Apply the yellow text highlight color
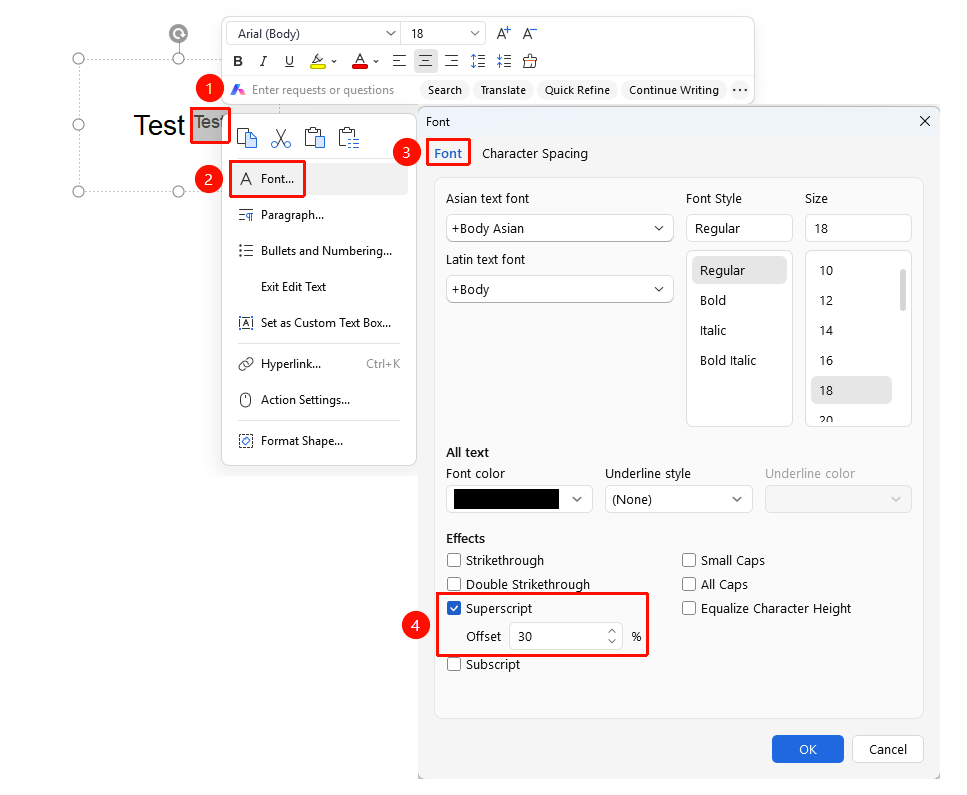The height and width of the screenshot is (795, 967). pyautogui.click(x=318, y=61)
